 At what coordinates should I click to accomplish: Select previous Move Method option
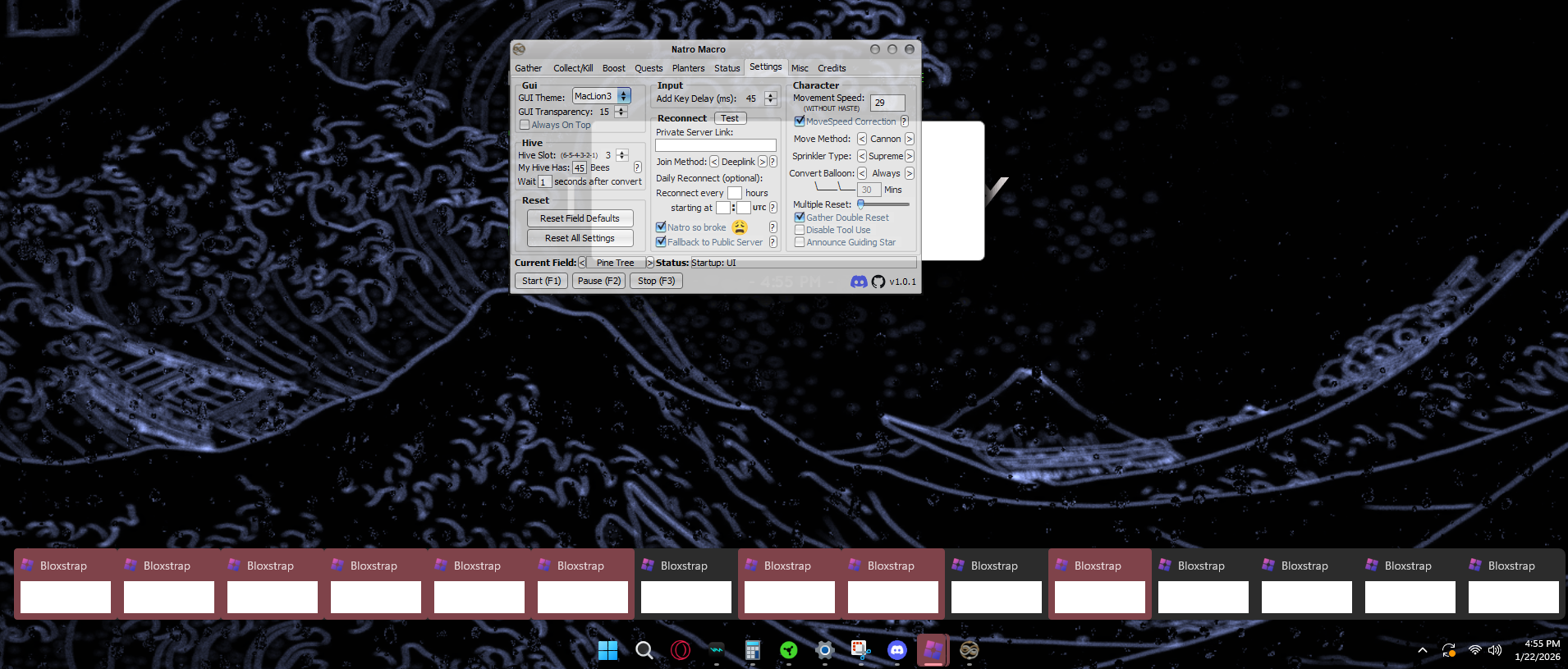point(862,139)
